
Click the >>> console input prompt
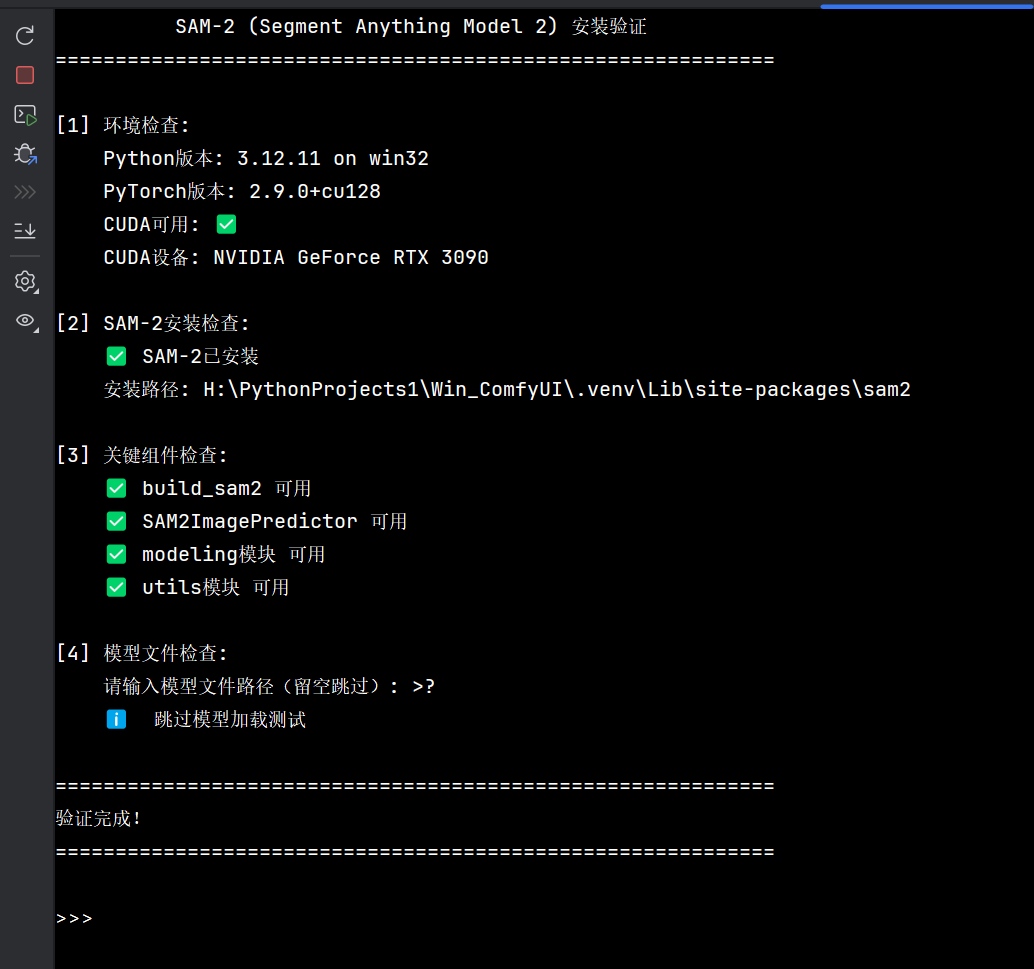[x=74, y=918]
